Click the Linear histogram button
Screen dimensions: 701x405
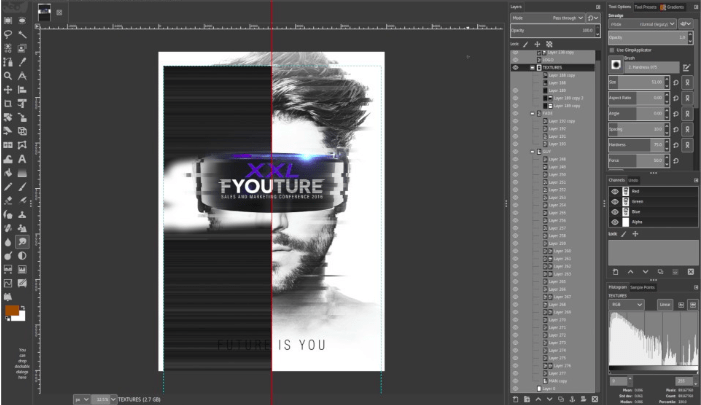665,304
